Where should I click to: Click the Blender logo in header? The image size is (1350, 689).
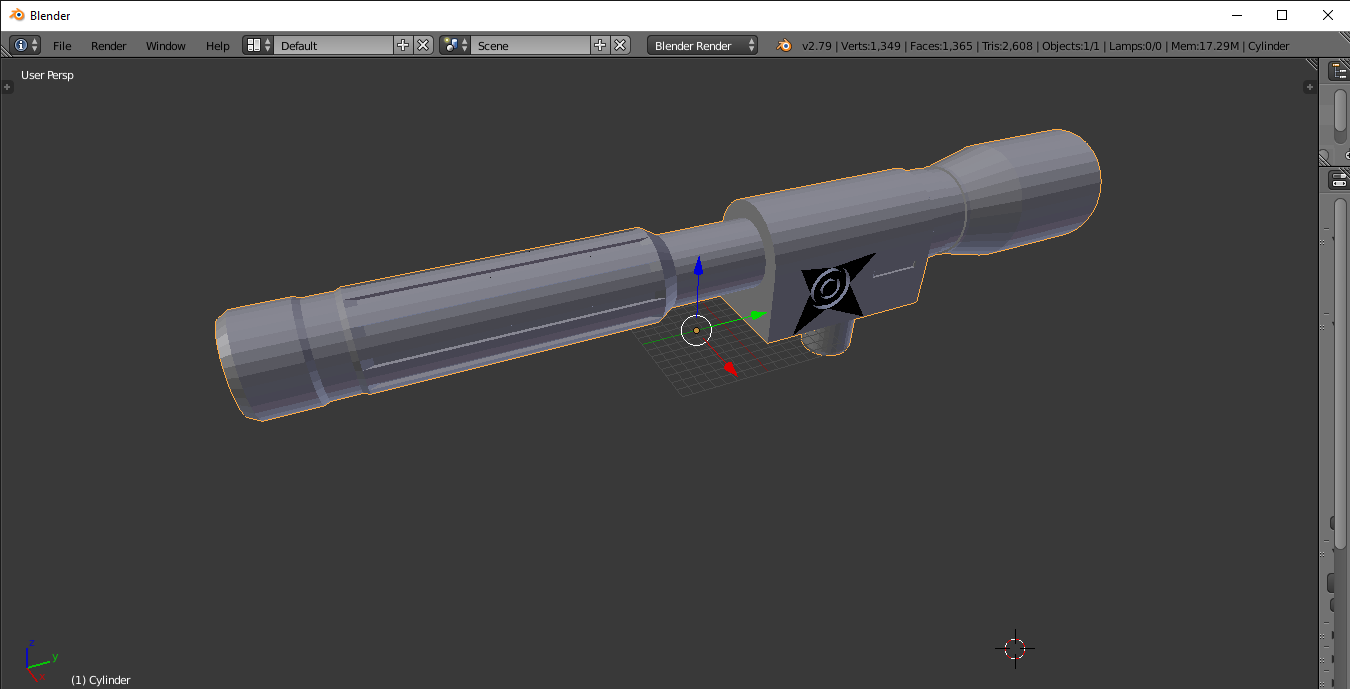point(784,45)
